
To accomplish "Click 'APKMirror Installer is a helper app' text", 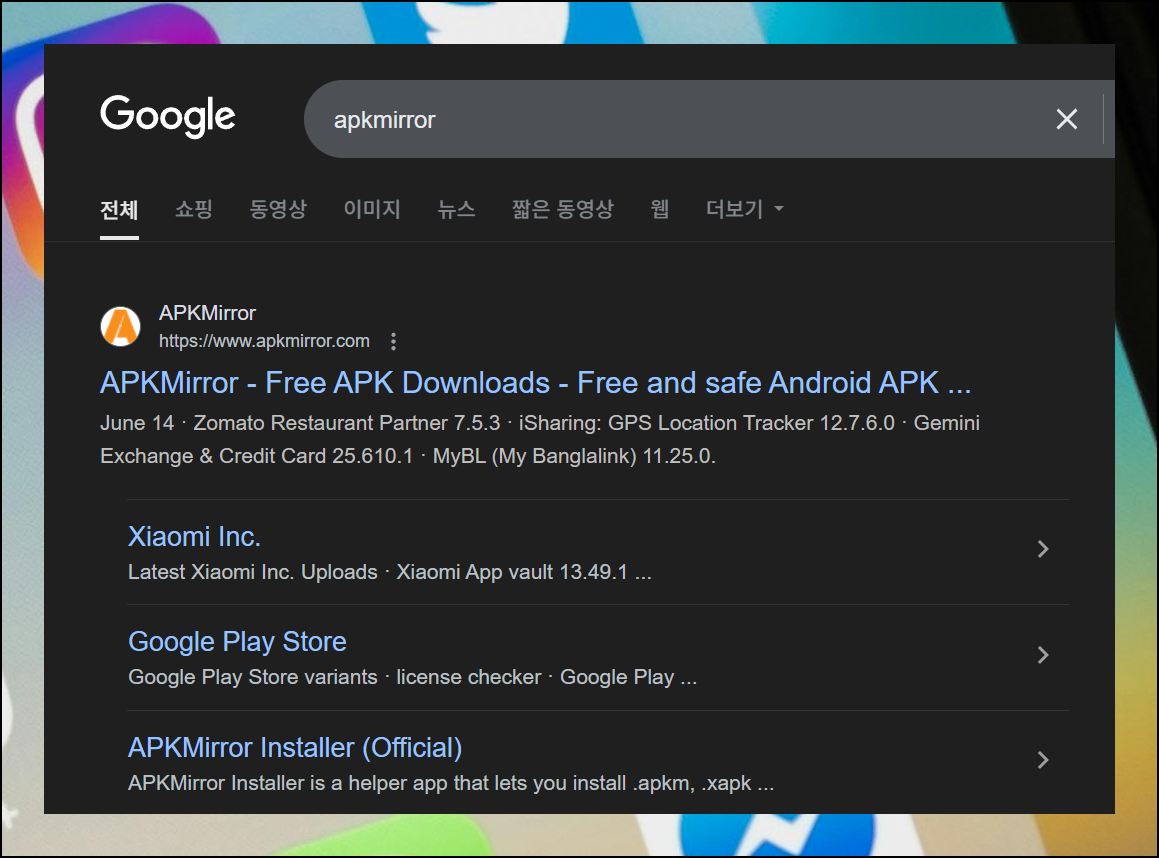I will [x=451, y=783].
